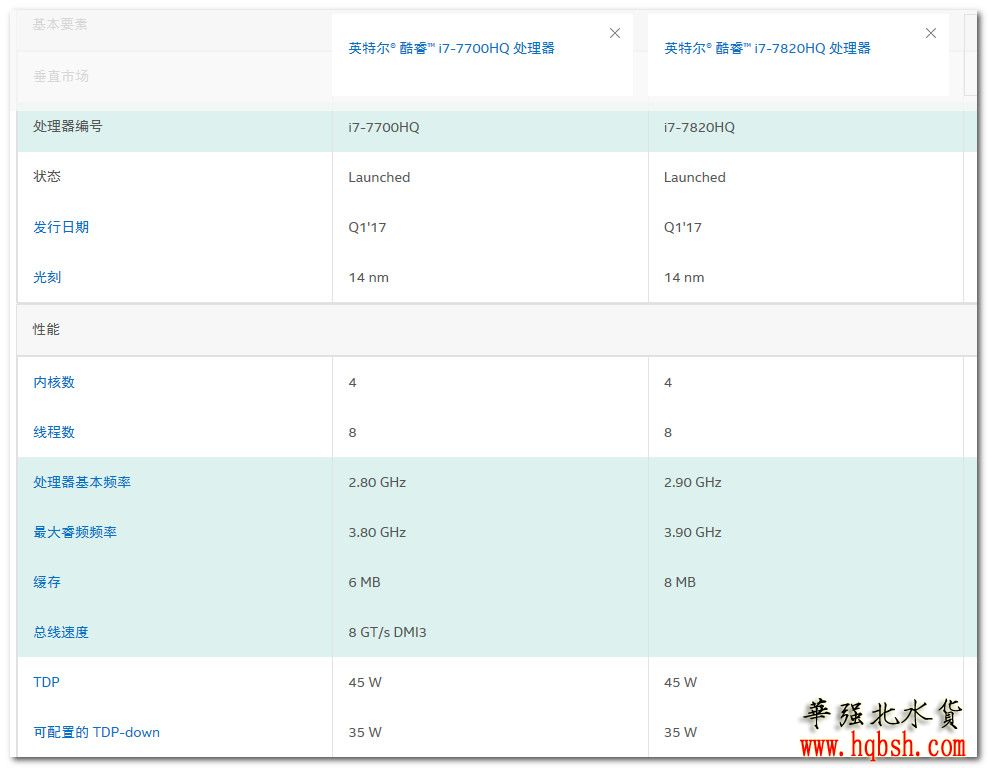Select the 垂直市场 row label
Screen dimensions: 988x768
[60, 76]
